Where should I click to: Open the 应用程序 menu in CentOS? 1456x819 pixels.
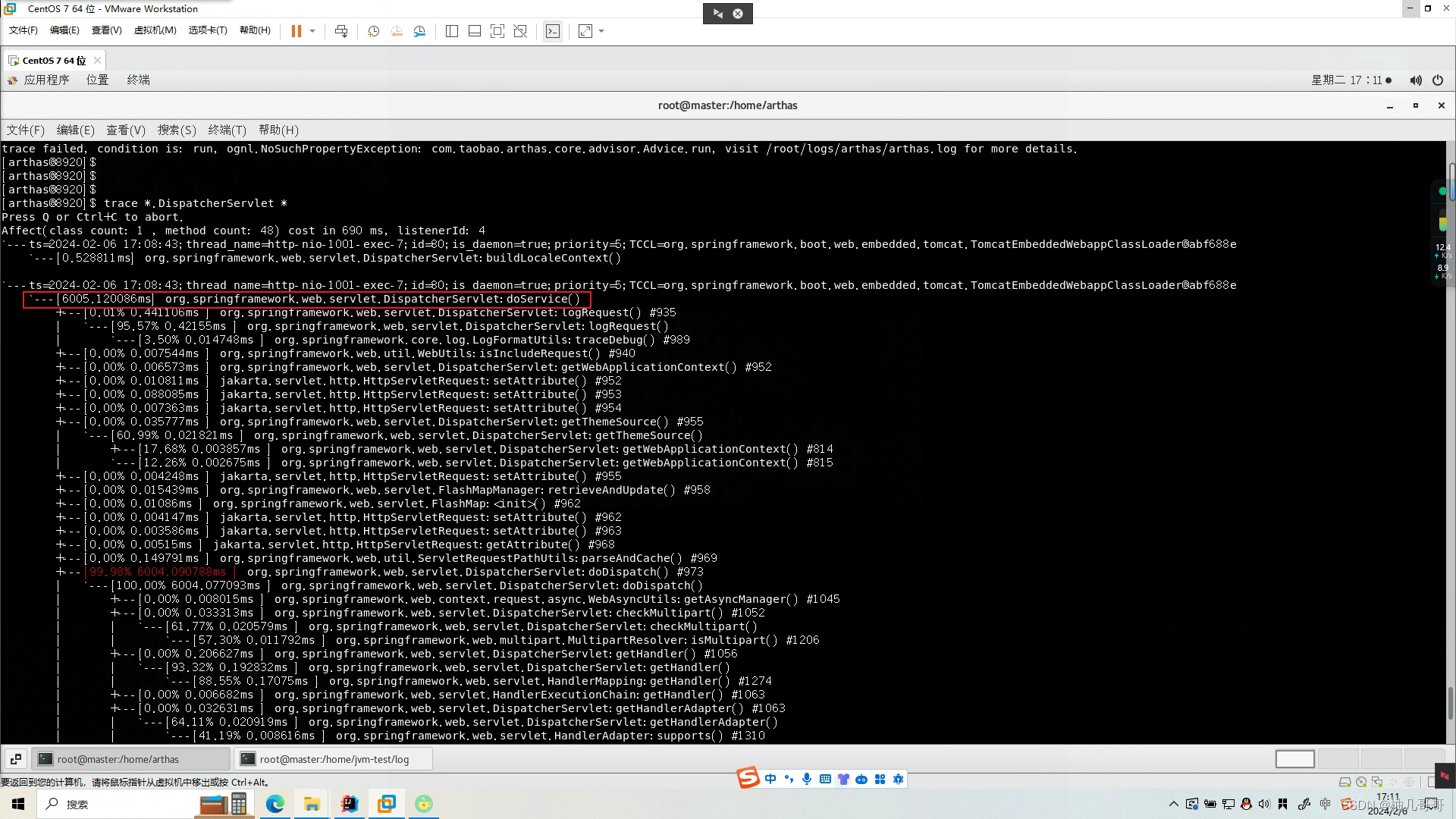(x=39, y=80)
